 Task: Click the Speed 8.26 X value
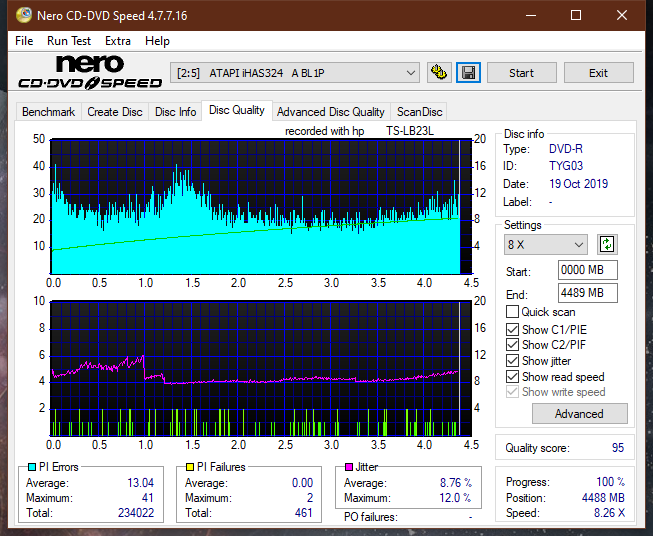click(x=609, y=513)
